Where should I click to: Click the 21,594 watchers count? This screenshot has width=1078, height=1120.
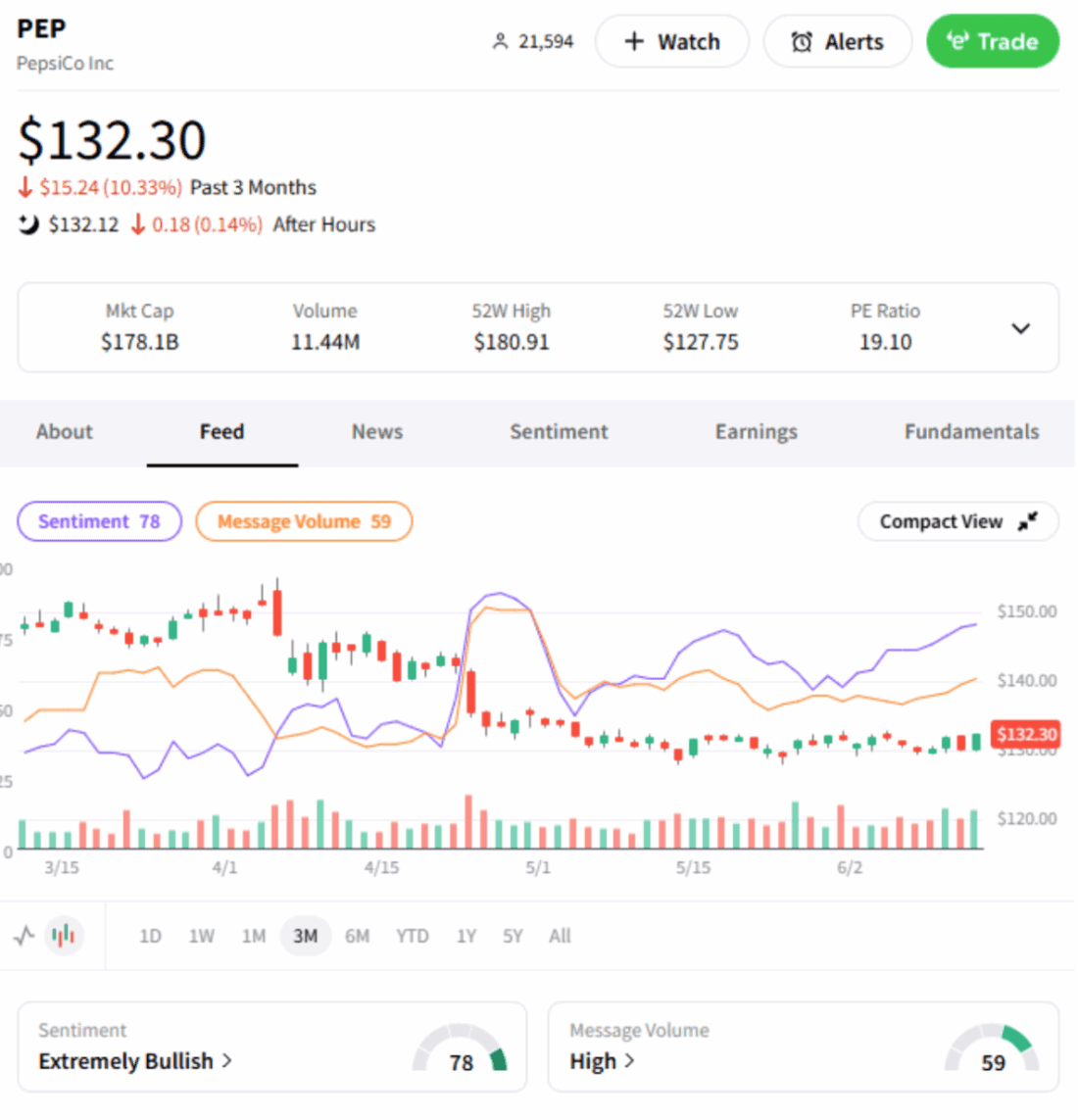click(546, 41)
